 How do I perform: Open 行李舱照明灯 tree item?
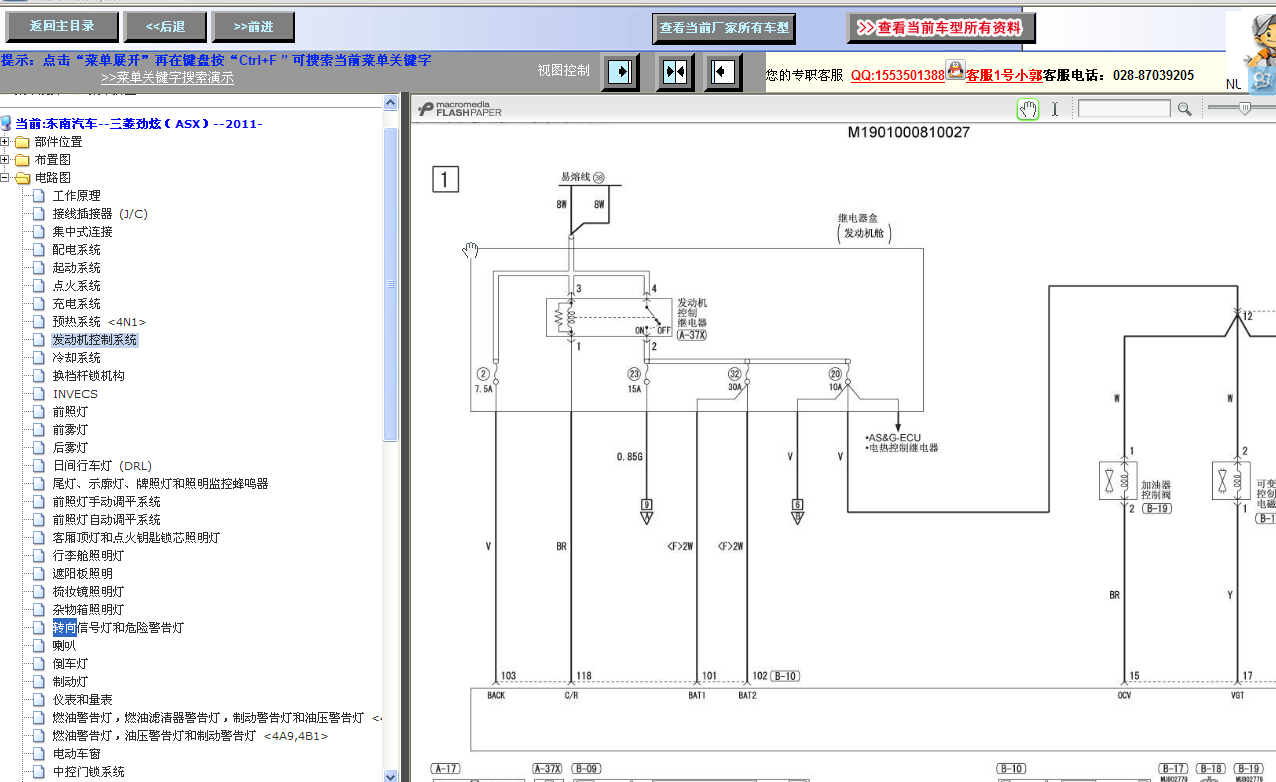click(x=88, y=556)
